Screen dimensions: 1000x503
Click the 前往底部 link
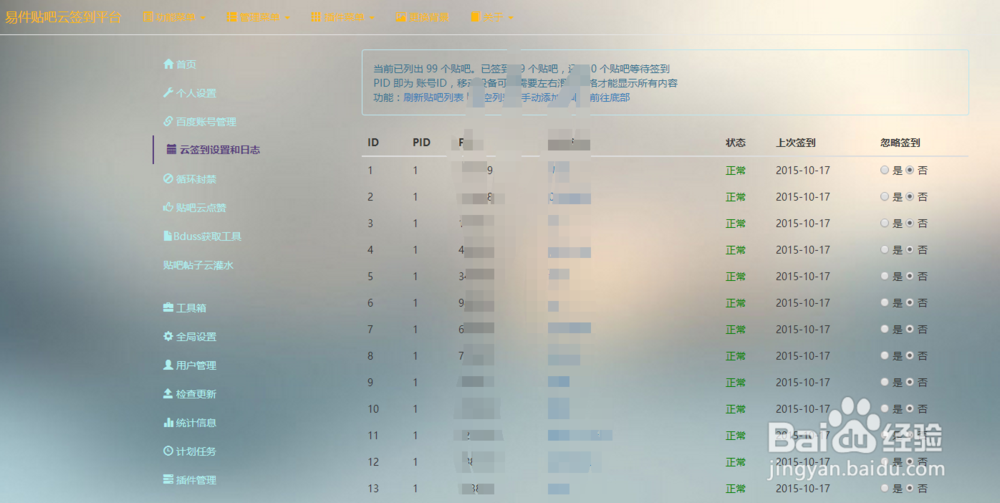coord(610,98)
